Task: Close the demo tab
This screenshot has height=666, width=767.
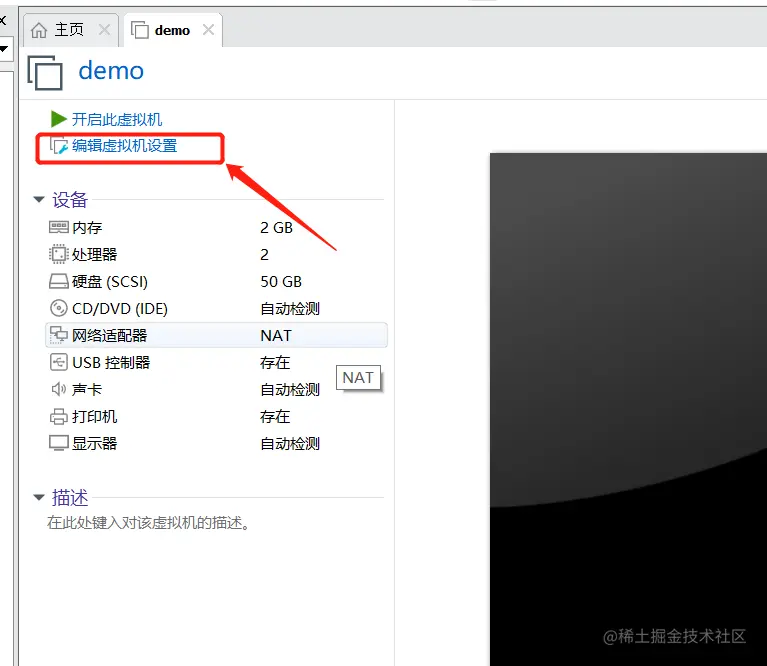Action: click(208, 30)
